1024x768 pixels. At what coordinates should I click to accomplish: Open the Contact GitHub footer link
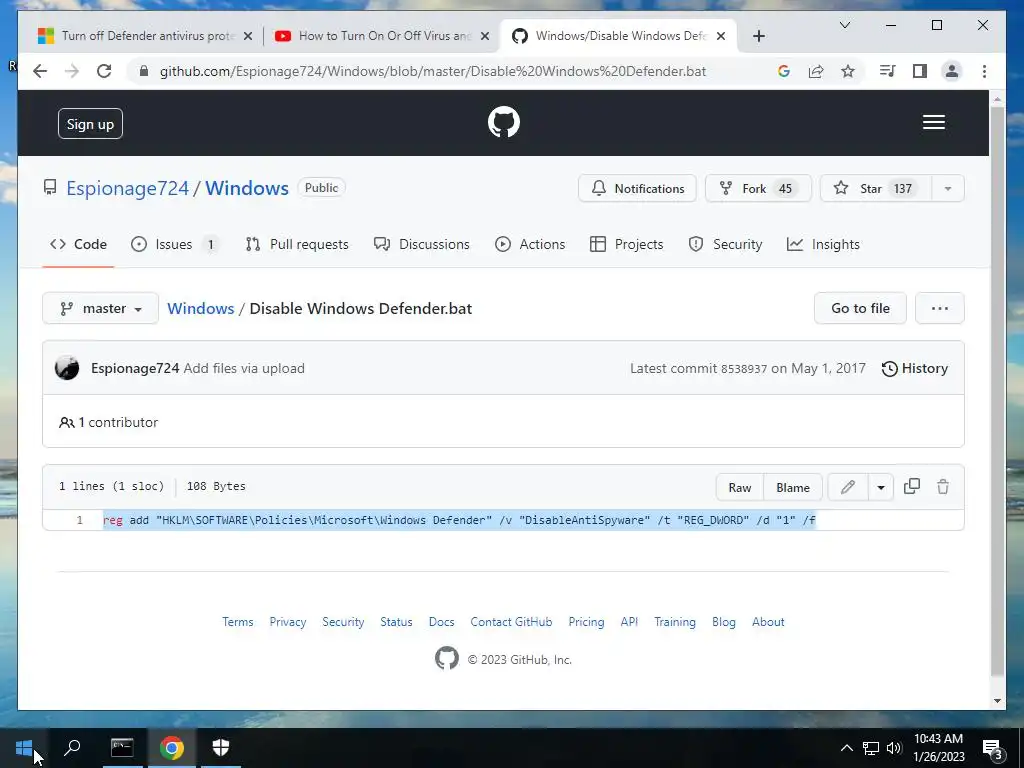(x=511, y=622)
